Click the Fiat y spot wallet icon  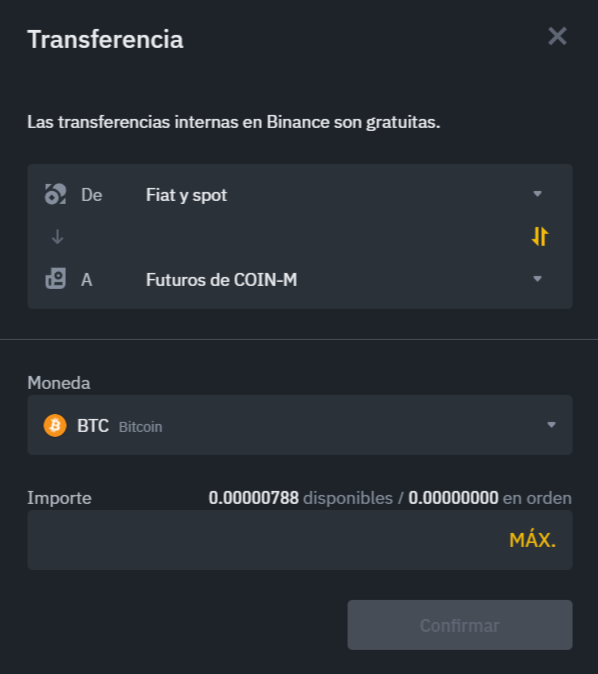point(56,194)
